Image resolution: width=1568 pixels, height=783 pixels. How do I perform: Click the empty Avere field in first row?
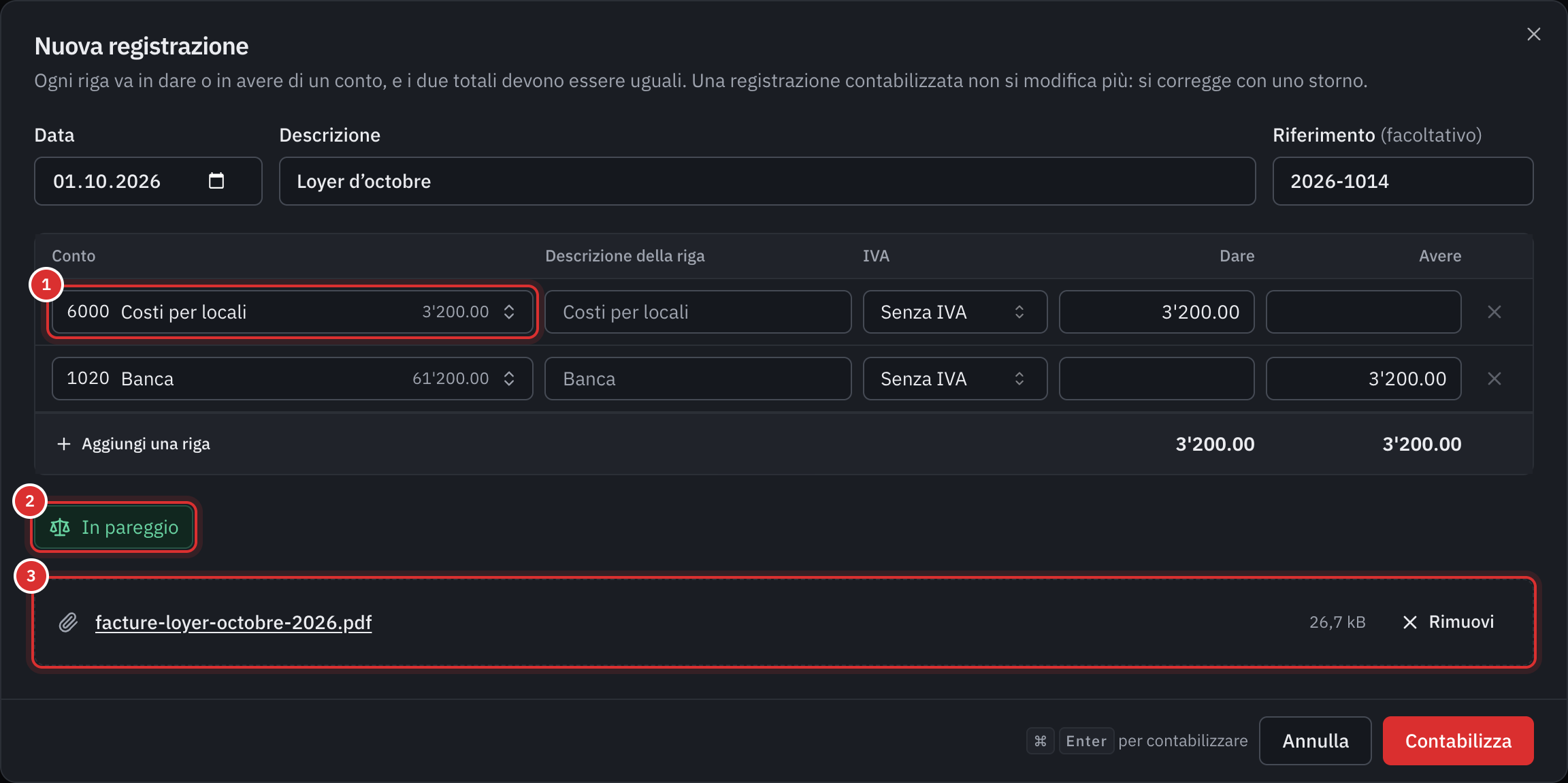(1363, 312)
